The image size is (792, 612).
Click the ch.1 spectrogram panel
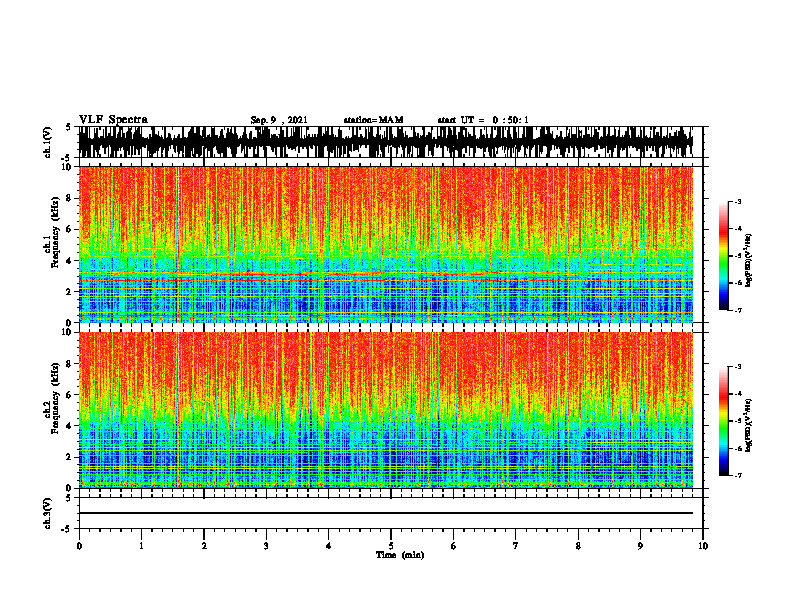click(x=386, y=244)
